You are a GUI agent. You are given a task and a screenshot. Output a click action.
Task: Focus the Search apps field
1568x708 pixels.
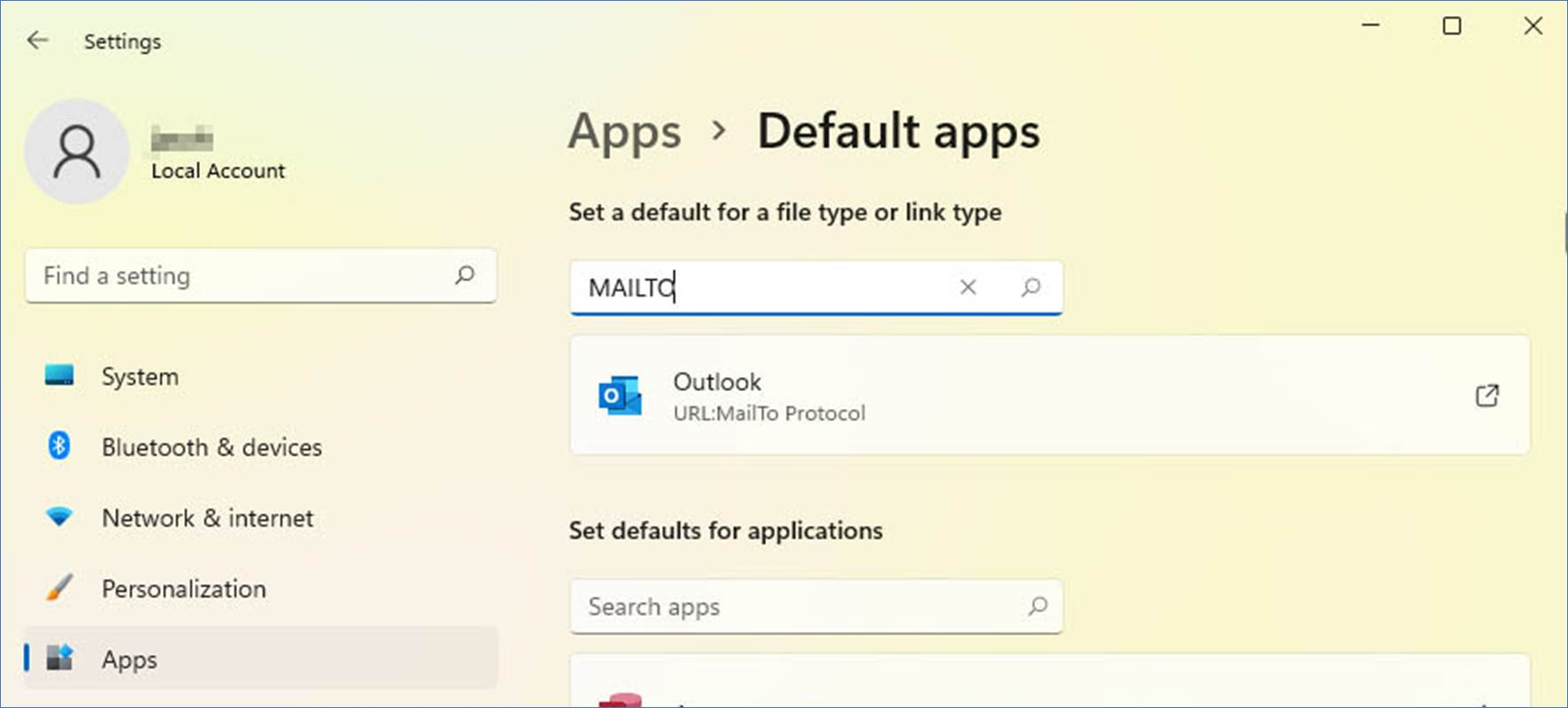pyautogui.click(x=796, y=607)
